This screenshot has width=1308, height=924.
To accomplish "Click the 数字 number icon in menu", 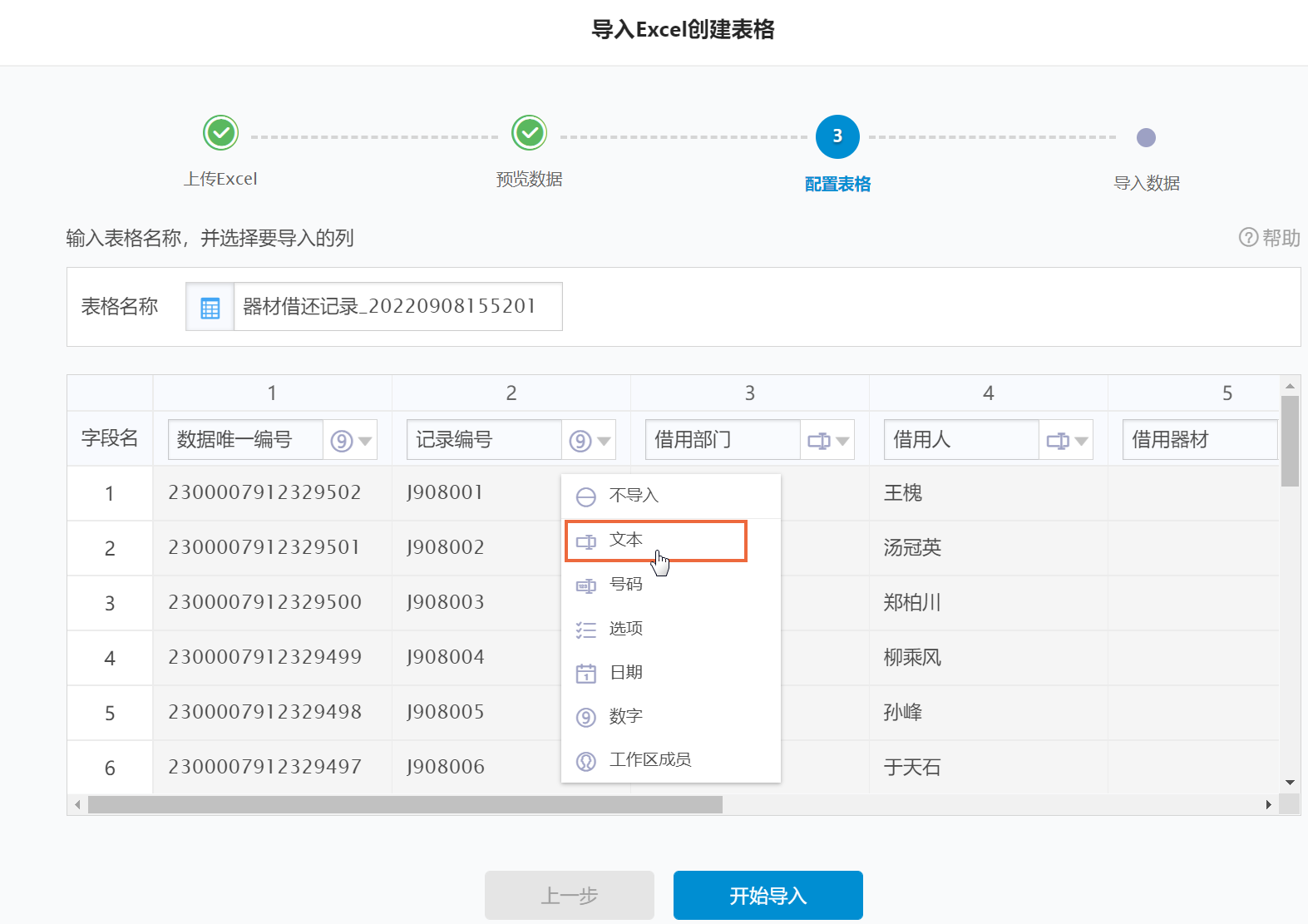I will 586,718.
